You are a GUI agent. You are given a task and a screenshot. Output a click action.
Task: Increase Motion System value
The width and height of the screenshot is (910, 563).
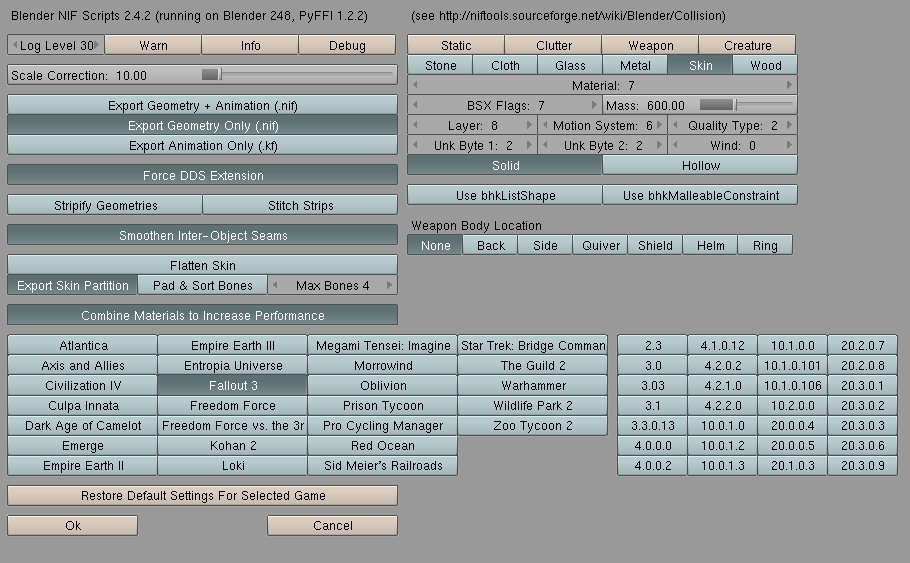click(659, 125)
